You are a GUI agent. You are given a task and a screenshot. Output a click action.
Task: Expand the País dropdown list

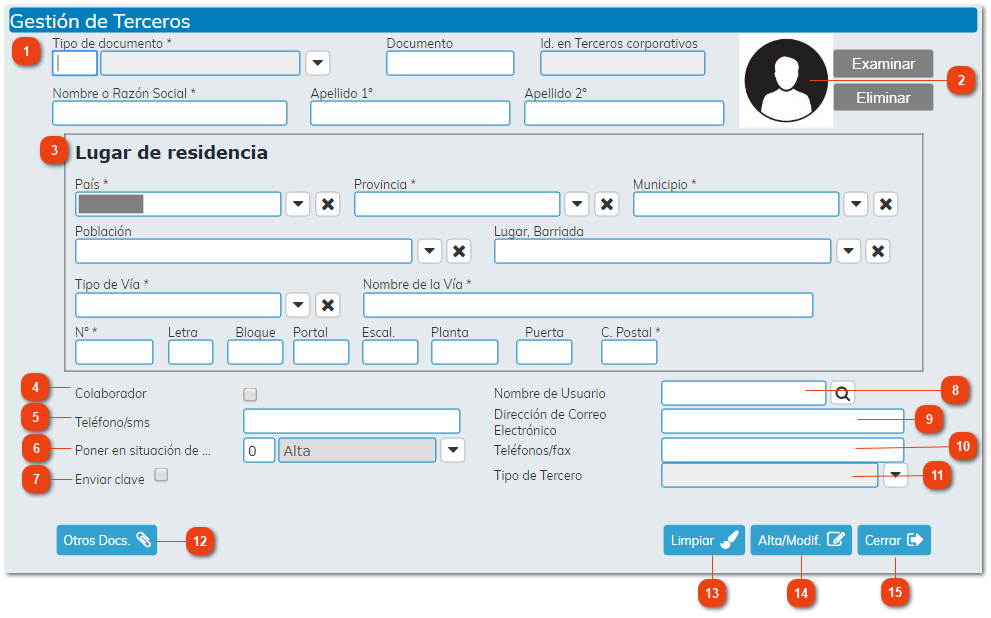tap(297, 204)
